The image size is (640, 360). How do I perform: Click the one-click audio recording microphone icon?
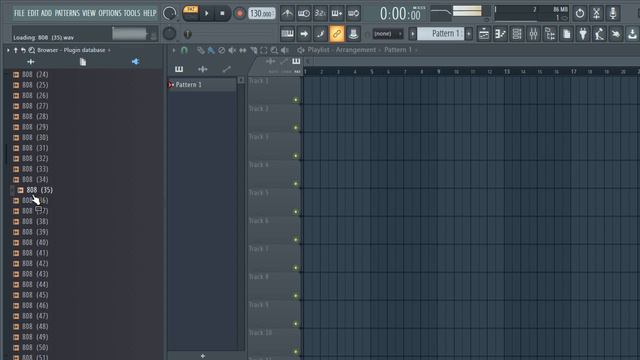[x=613, y=13]
